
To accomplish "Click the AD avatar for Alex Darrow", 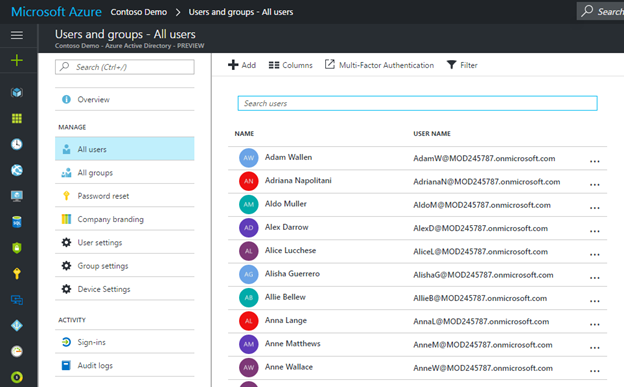I will pyautogui.click(x=249, y=228).
